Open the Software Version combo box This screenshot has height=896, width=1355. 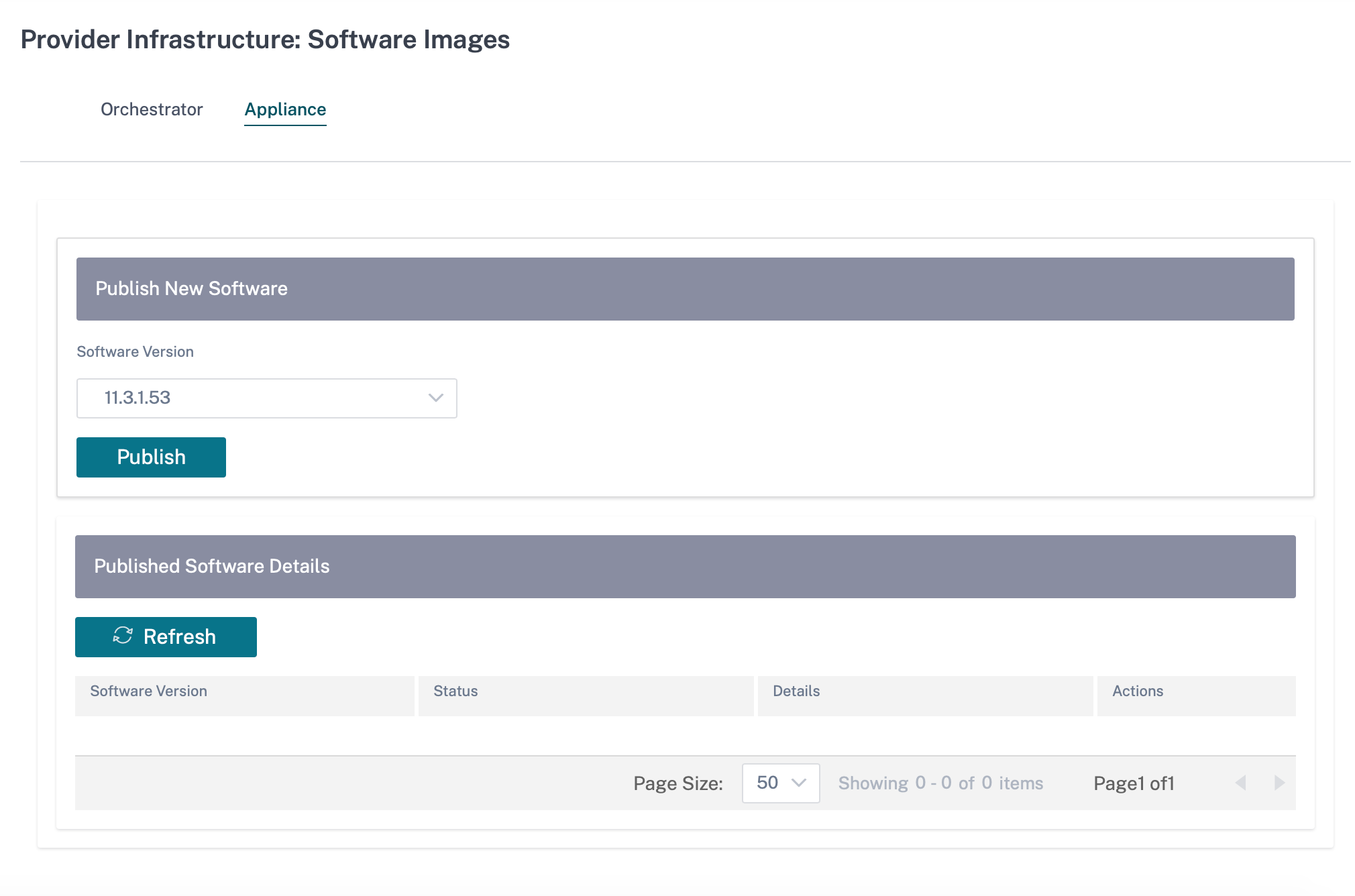[267, 398]
